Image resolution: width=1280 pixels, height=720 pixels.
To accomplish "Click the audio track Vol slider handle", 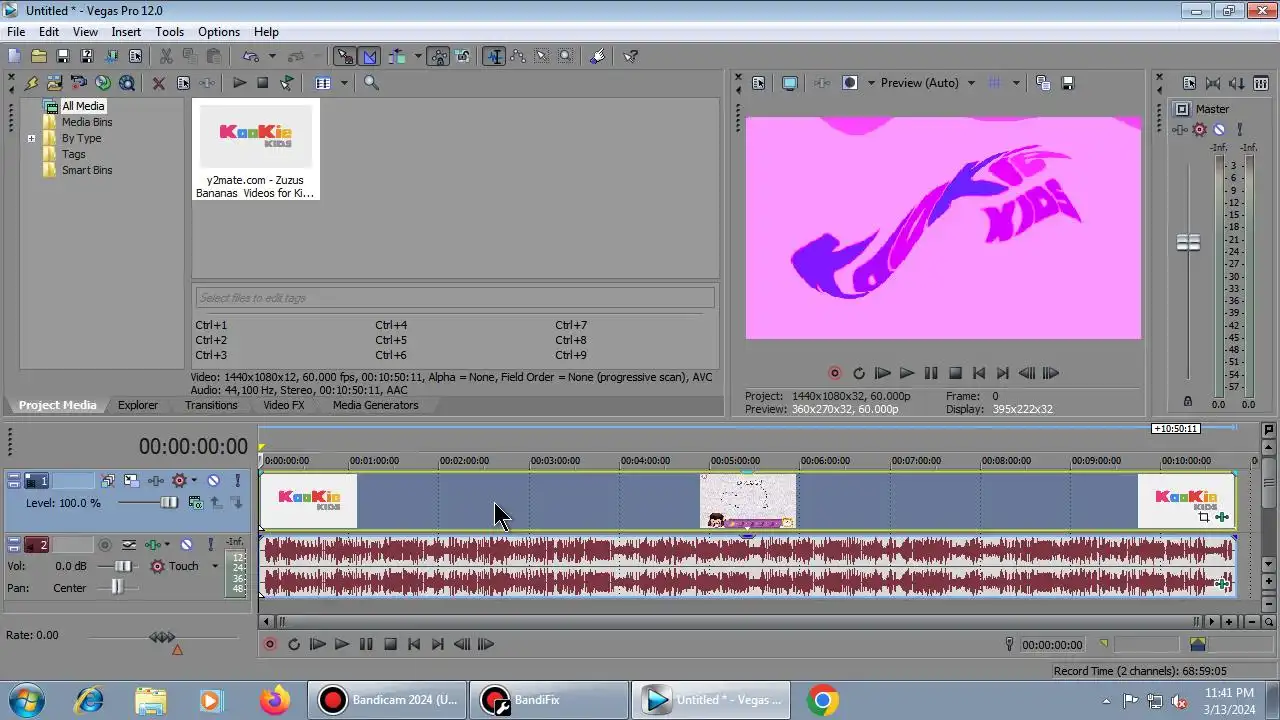I will pos(121,566).
